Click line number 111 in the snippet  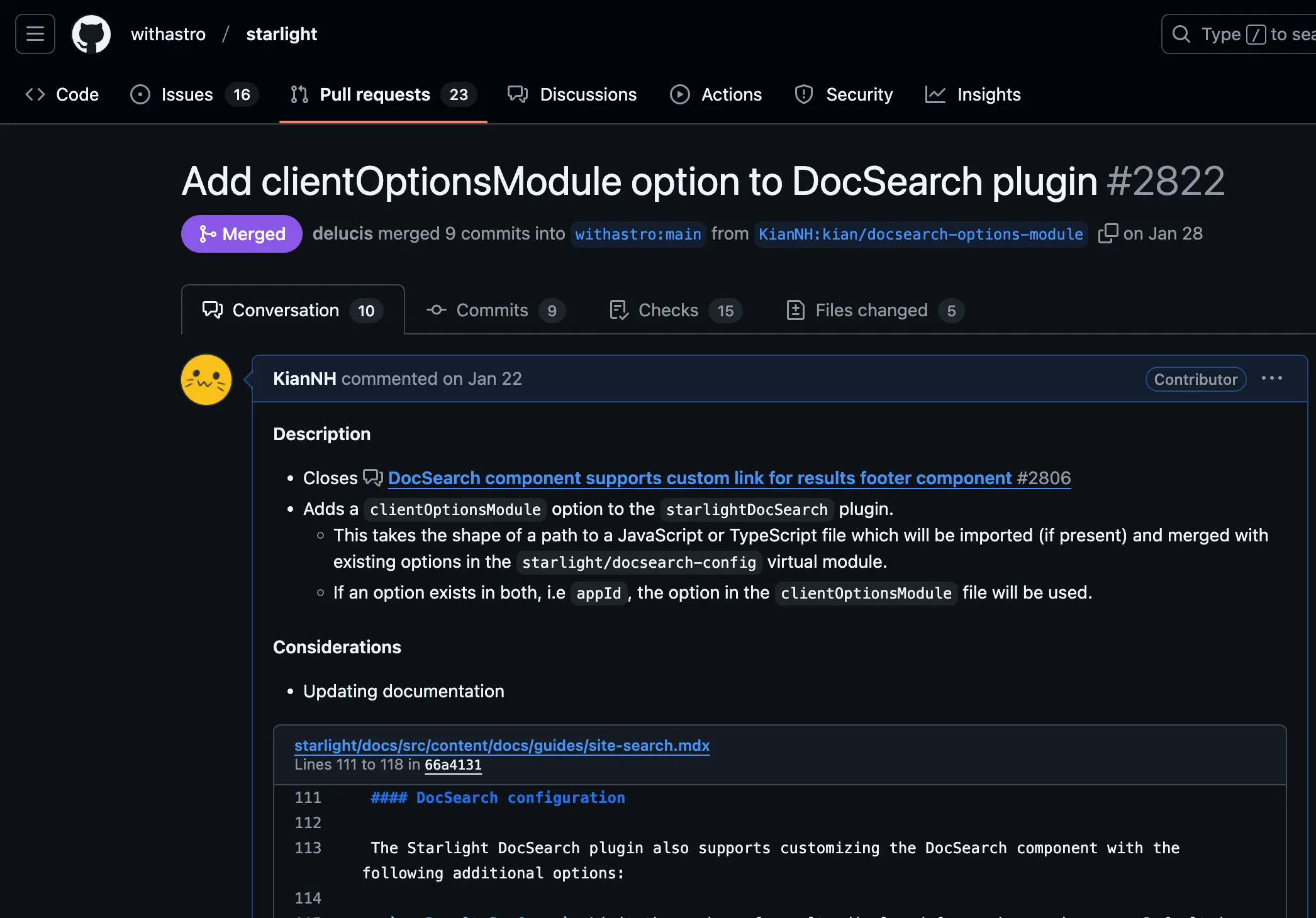308,797
